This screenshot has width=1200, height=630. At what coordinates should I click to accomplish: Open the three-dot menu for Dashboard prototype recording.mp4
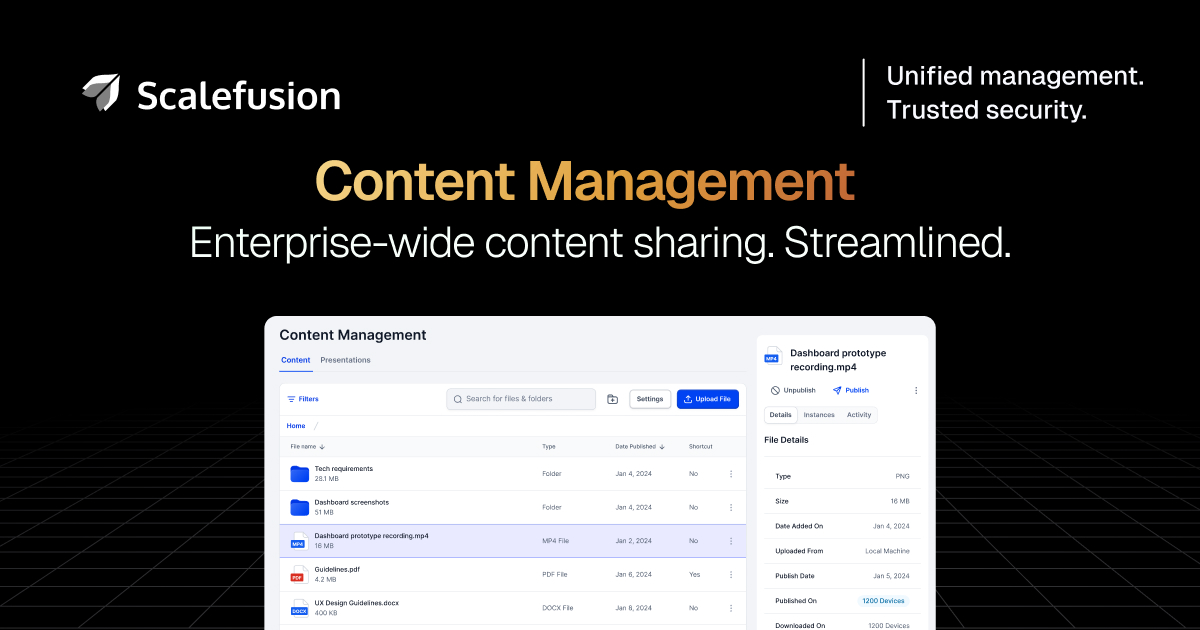pos(731,541)
